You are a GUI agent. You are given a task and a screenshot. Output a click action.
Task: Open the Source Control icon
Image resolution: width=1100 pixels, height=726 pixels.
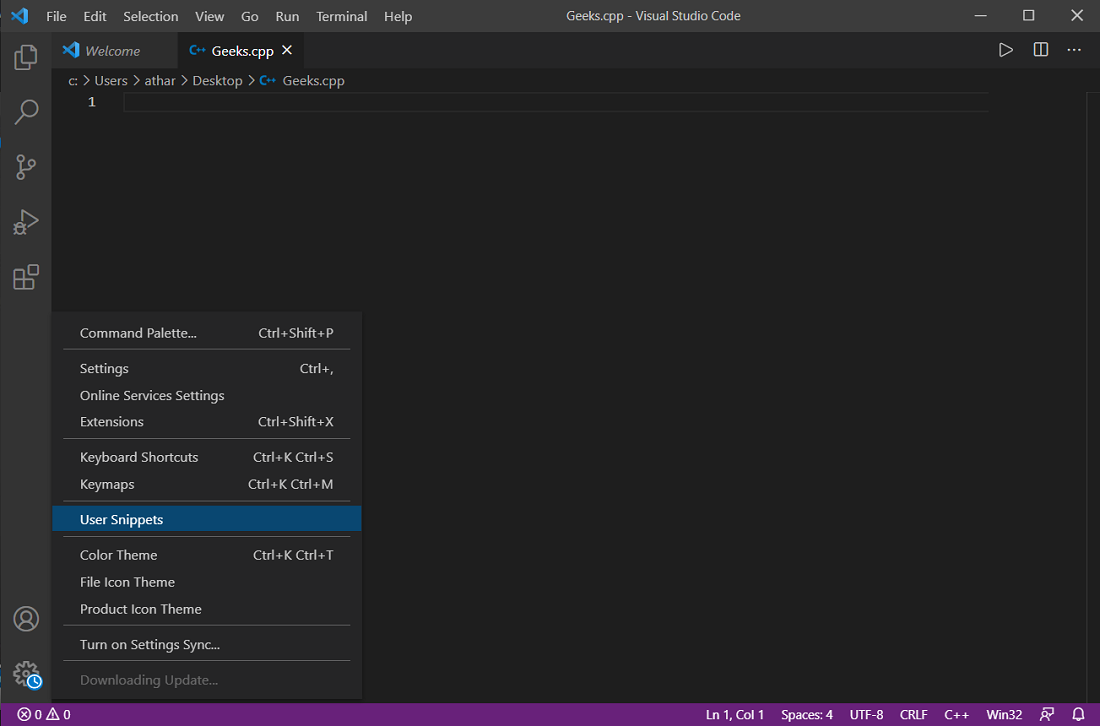coord(26,167)
